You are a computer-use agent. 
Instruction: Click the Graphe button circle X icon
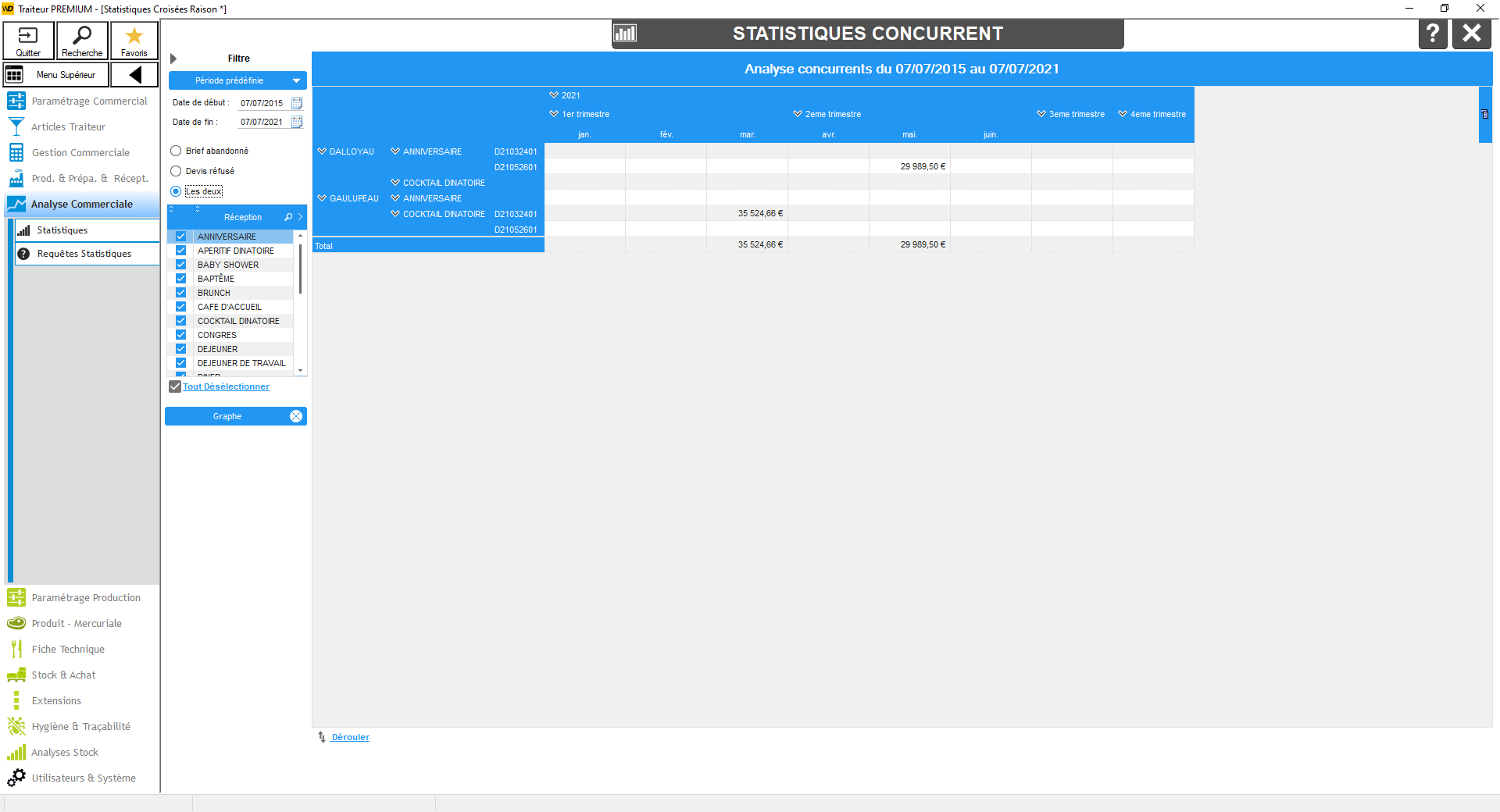296,416
